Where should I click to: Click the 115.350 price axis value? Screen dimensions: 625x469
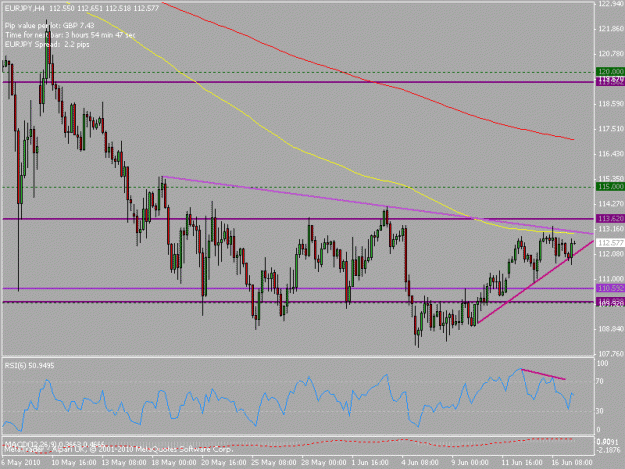pos(611,179)
